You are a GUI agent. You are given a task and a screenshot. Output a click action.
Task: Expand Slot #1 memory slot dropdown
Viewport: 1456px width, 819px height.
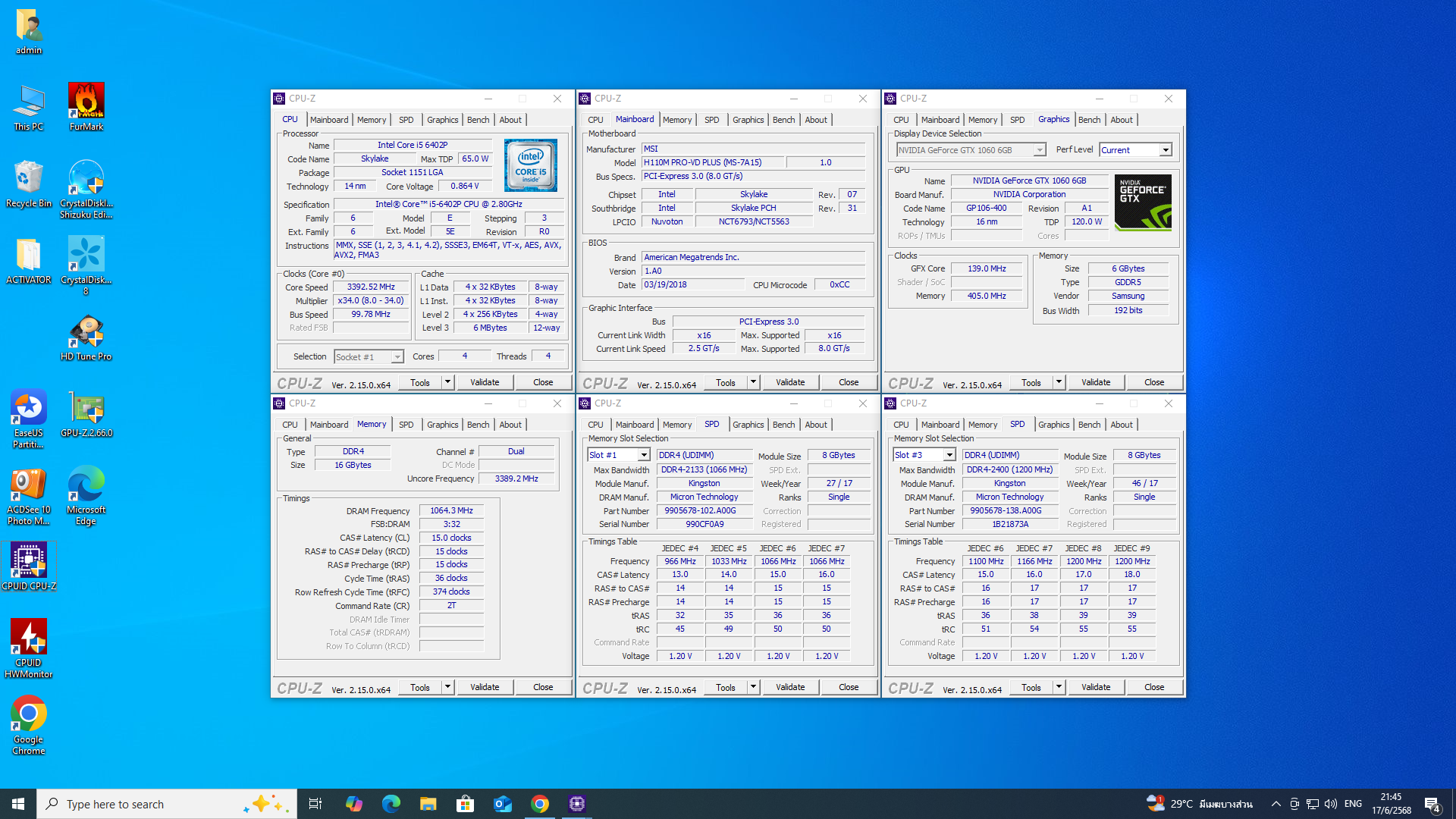point(644,455)
